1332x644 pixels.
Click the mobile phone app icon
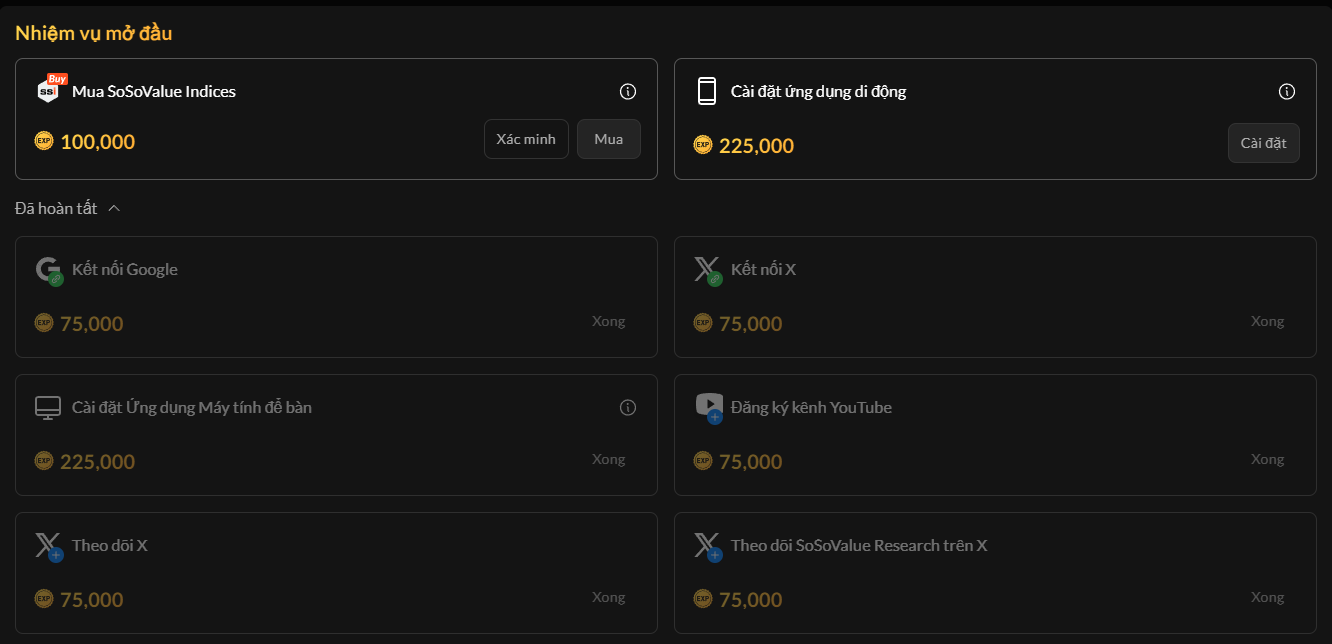707,91
